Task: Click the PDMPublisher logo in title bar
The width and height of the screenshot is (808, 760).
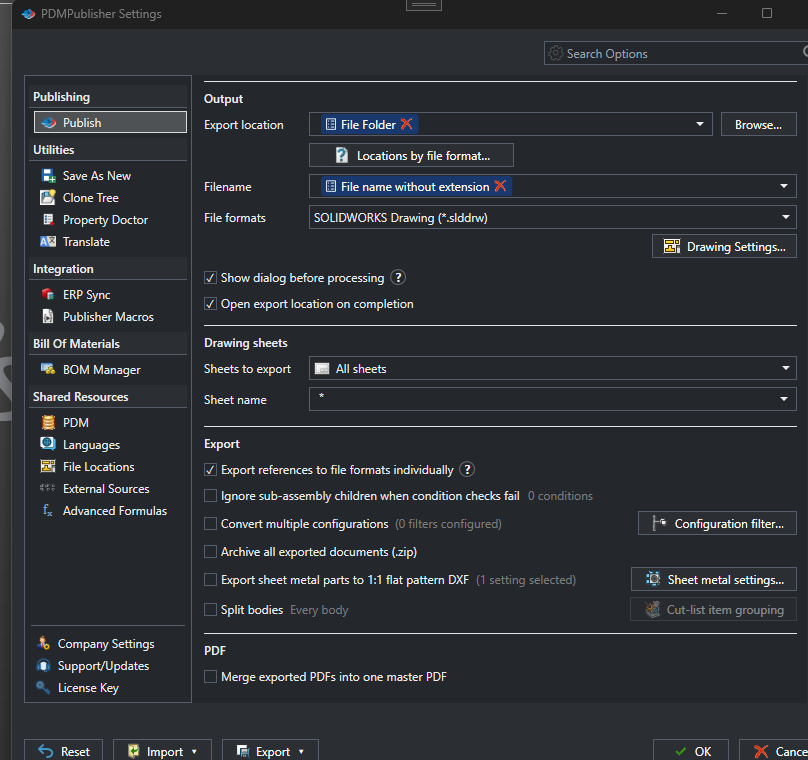Action: [x=29, y=14]
